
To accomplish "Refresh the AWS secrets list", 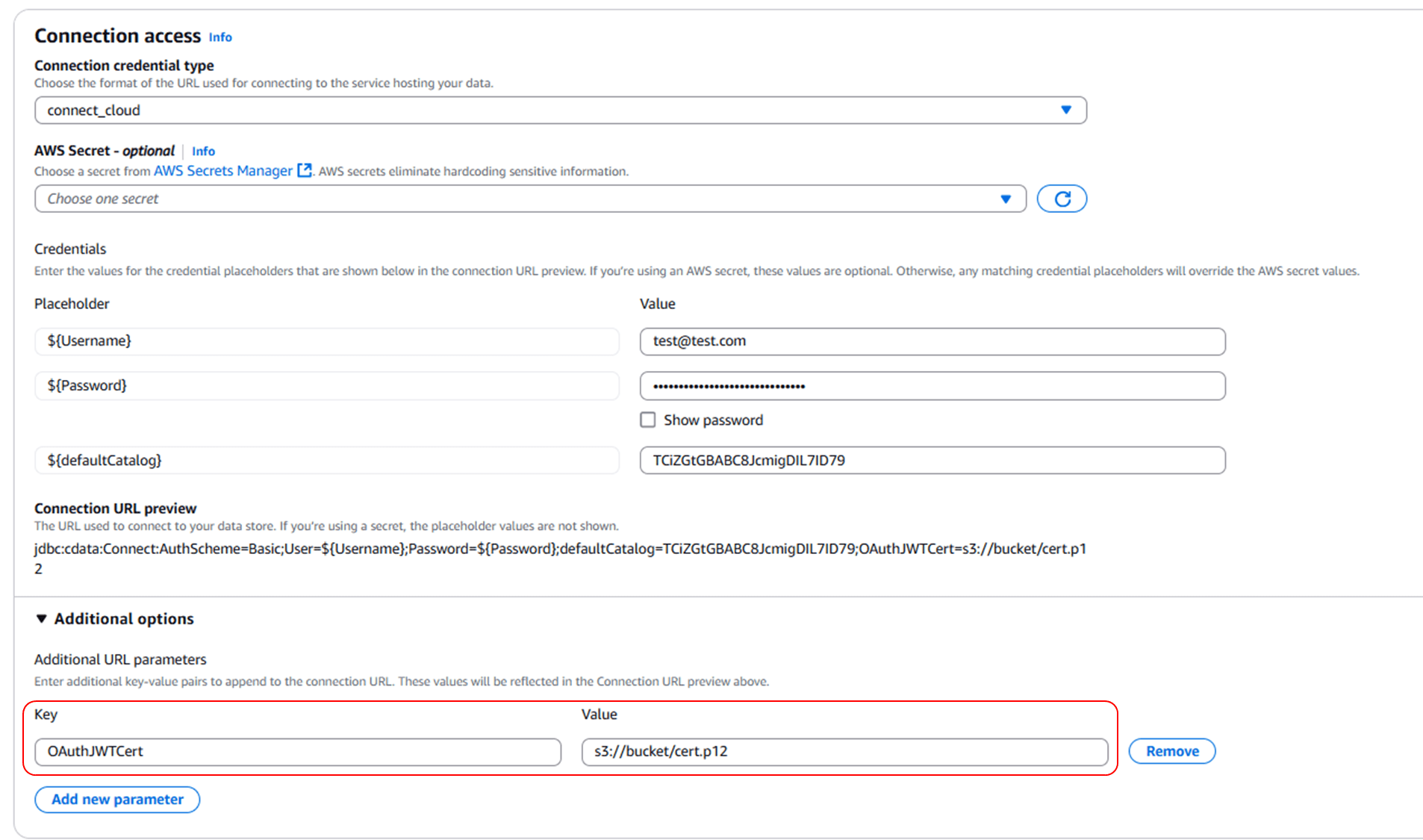I will [x=1061, y=198].
